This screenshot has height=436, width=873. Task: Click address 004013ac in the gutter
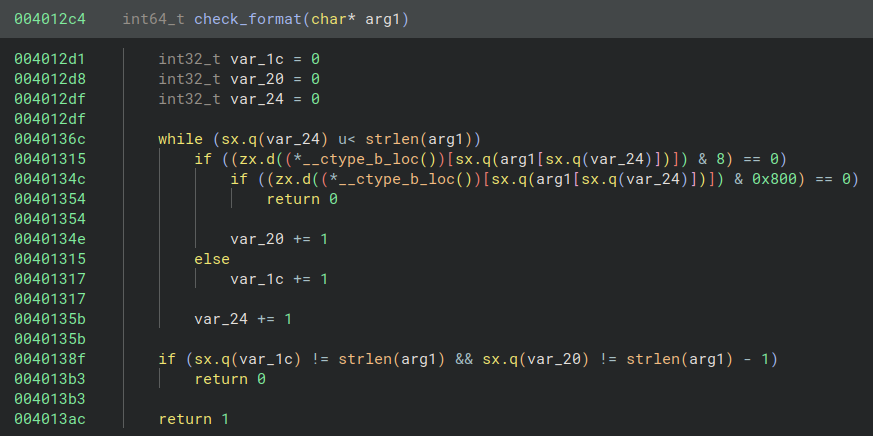(50, 419)
